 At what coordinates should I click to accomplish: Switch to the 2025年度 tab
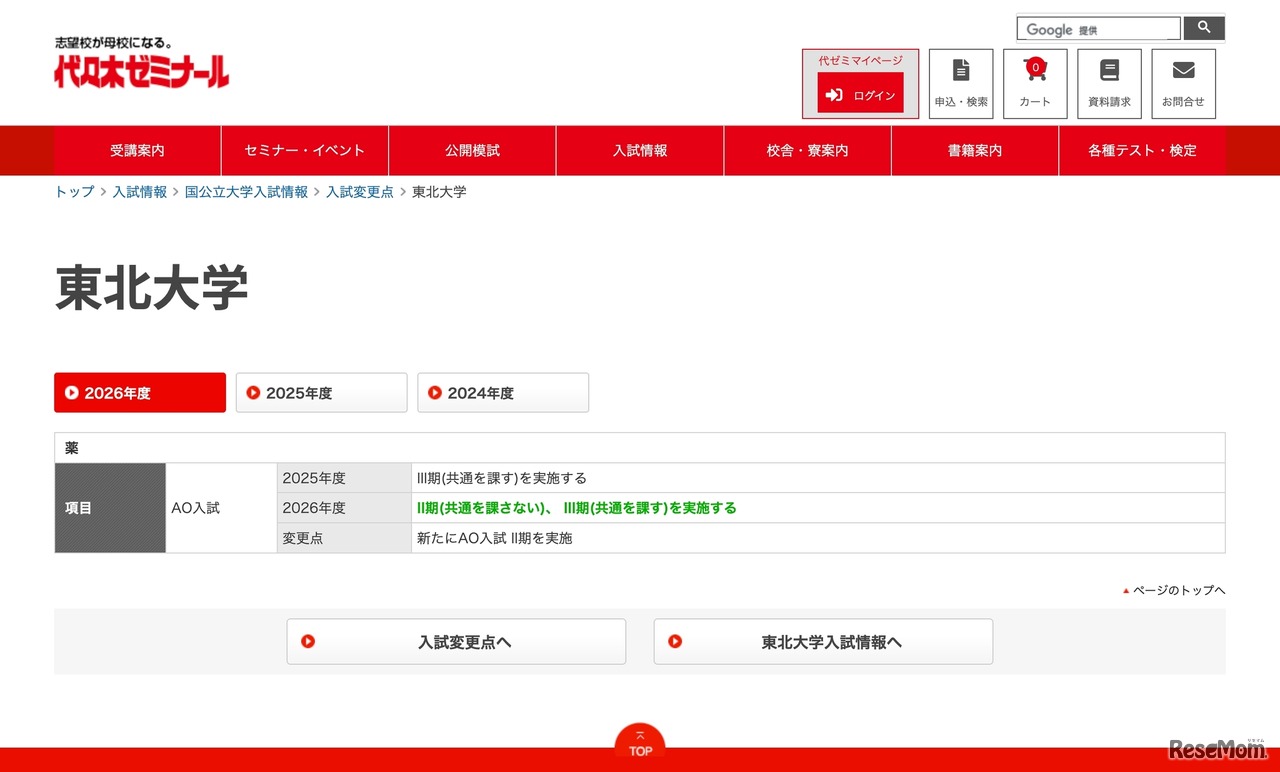click(x=321, y=393)
